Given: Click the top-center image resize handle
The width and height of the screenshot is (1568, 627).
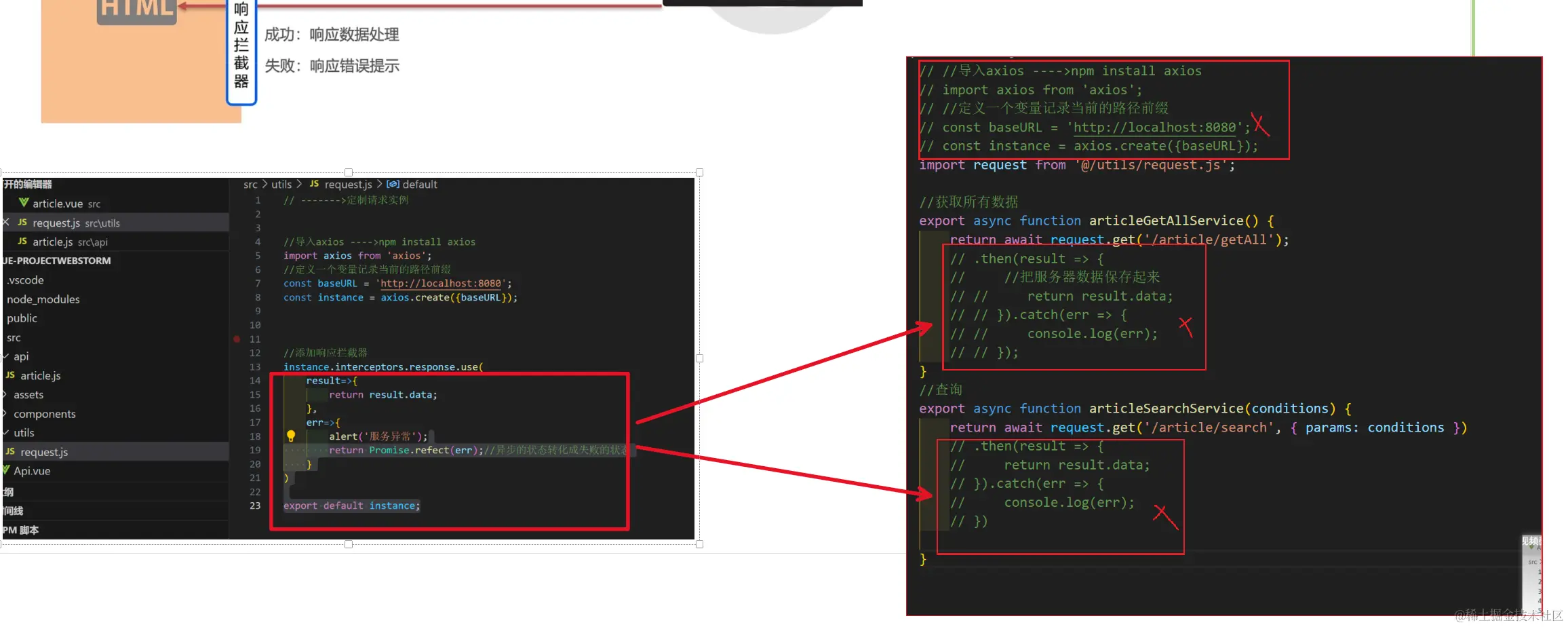Looking at the screenshot, I should point(349,172).
